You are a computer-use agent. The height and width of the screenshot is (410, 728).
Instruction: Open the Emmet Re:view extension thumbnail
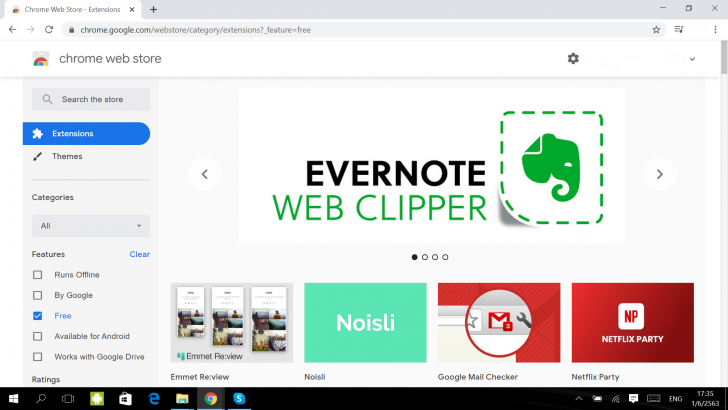tap(232, 323)
